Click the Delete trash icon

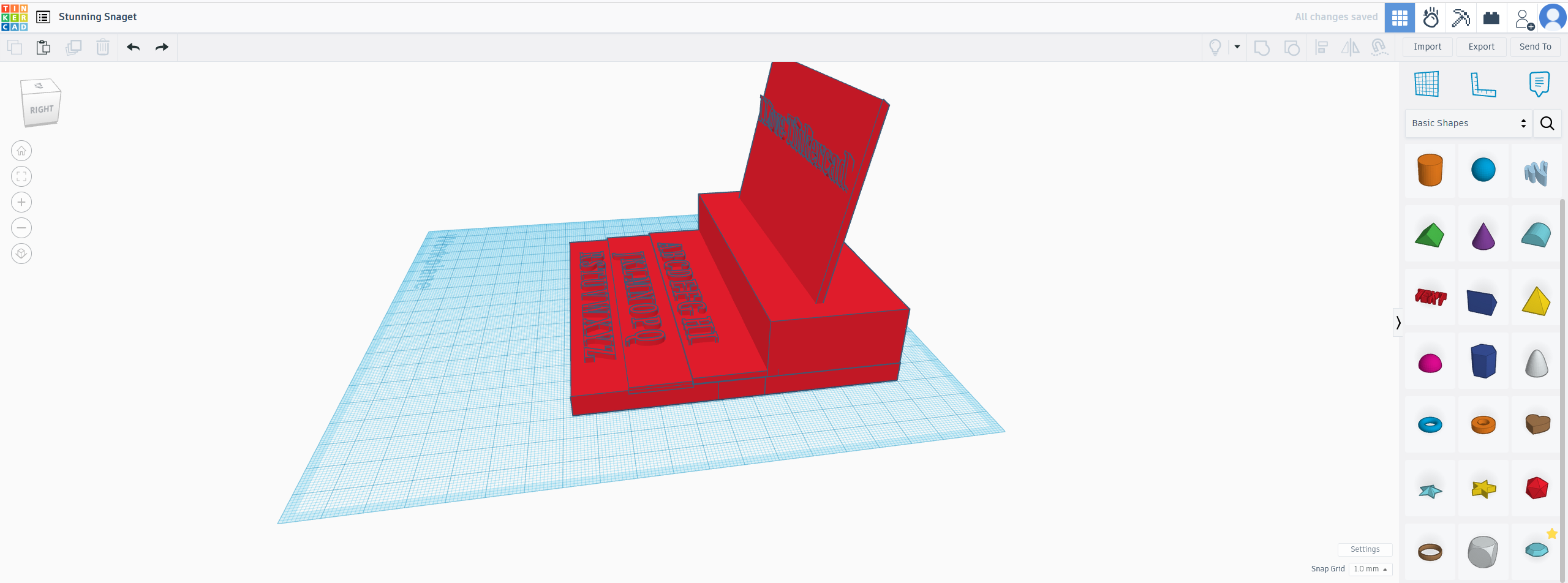tap(103, 47)
